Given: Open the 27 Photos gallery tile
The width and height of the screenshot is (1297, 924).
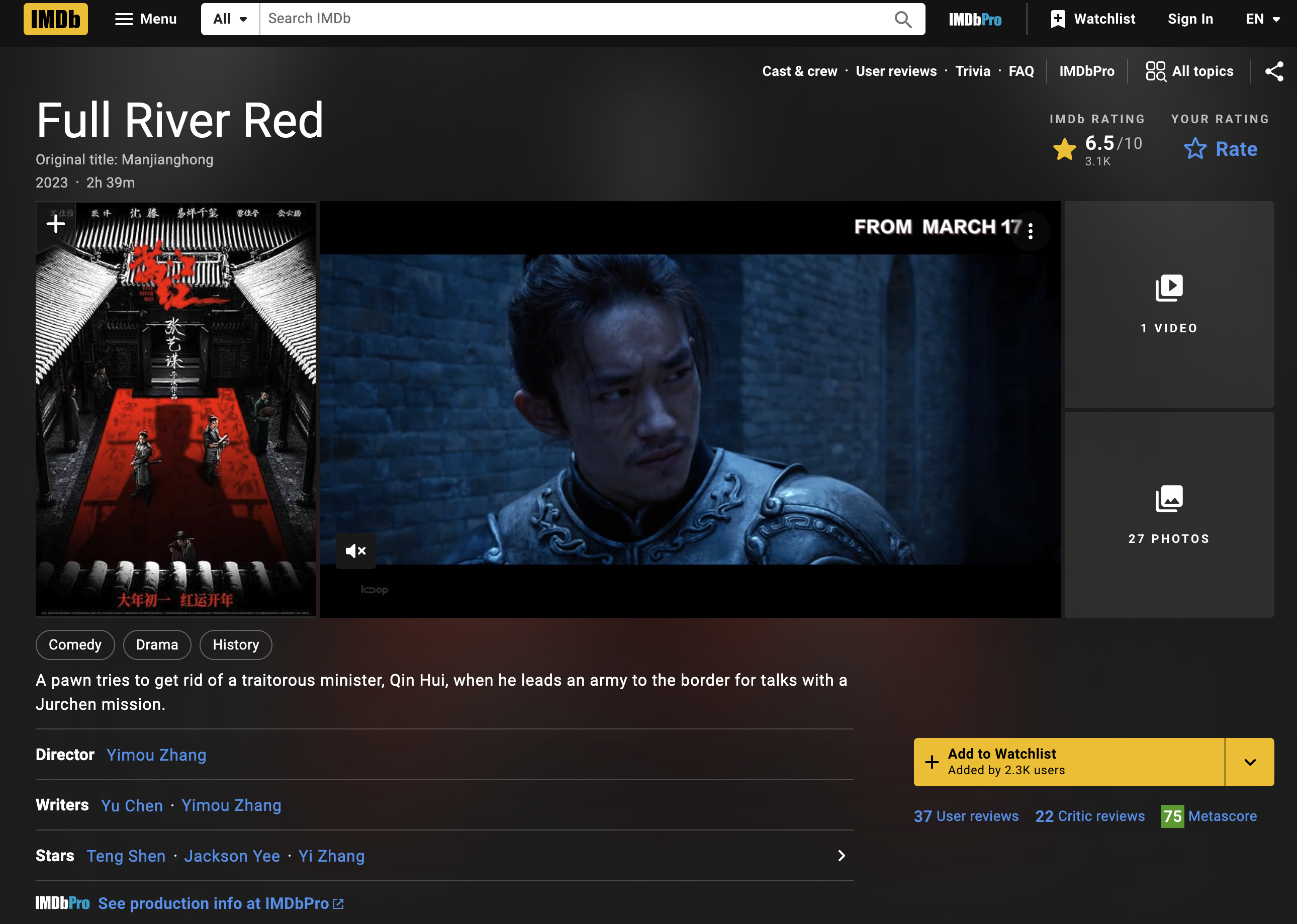Looking at the screenshot, I should tap(1169, 514).
